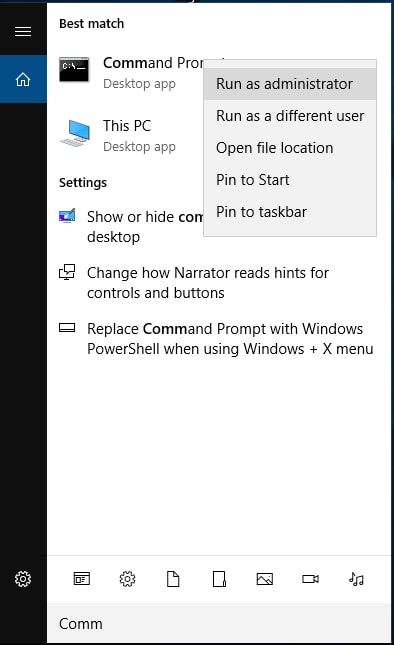The image size is (394, 645).
Task: Filter search results by Music
Action: point(356,579)
